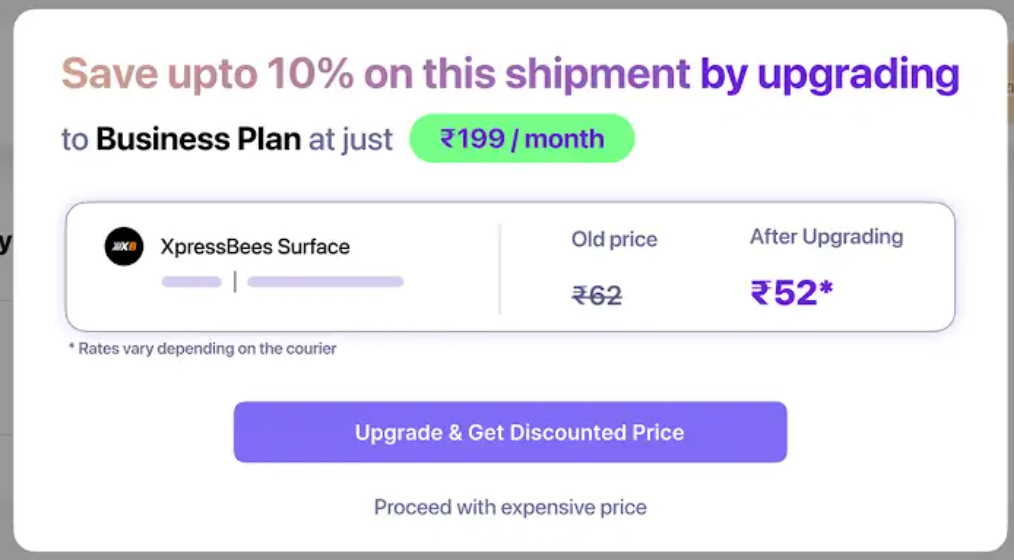Screen dimensions: 1014x560
Task: Click 'at just' text before price badge
Action: point(350,139)
